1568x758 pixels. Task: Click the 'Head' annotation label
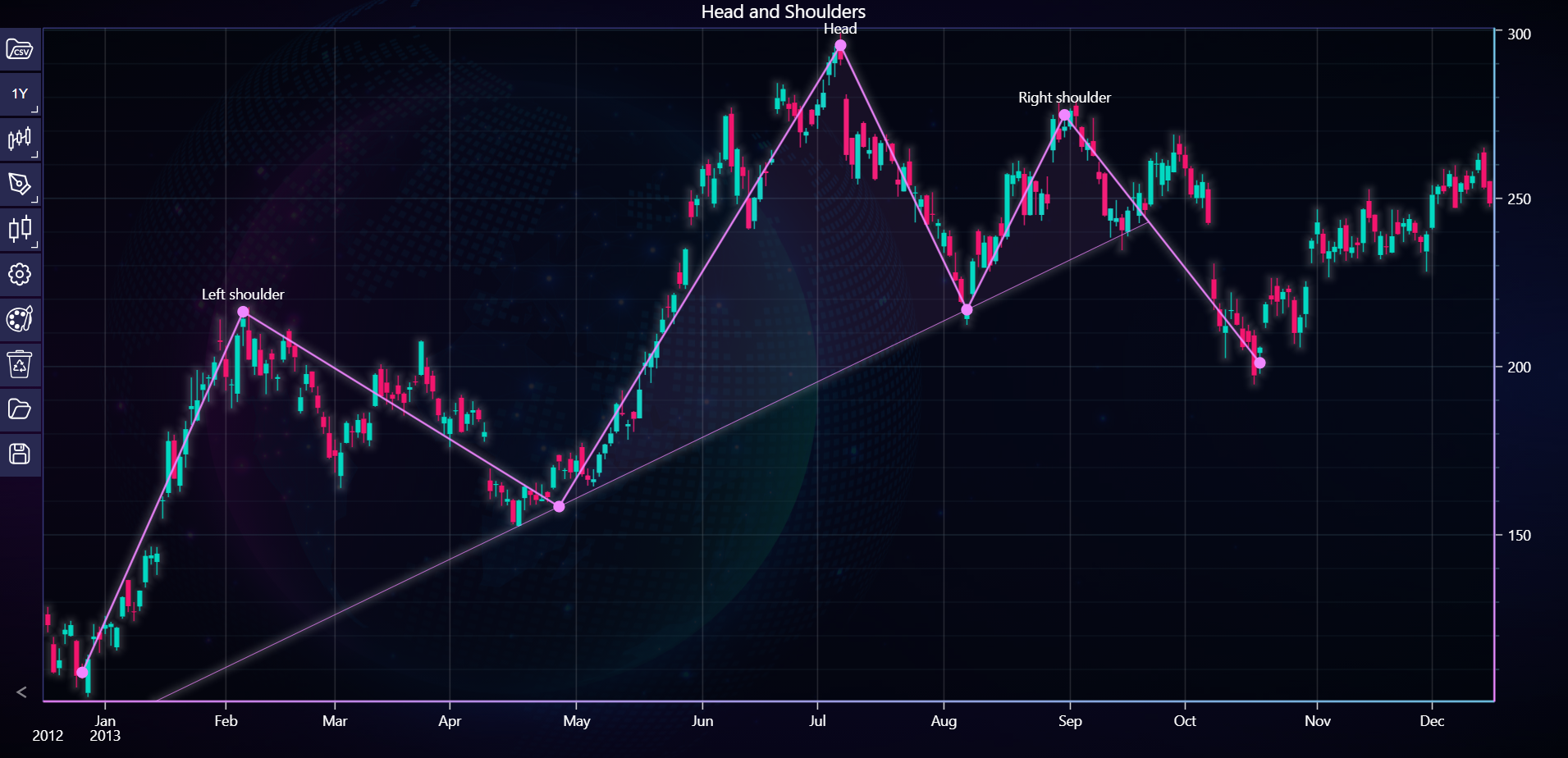click(x=840, y=29)
